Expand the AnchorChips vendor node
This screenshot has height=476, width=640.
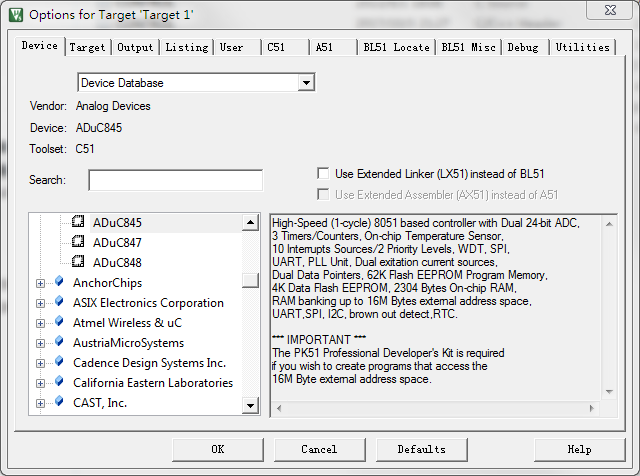click(x=40, y=283)
